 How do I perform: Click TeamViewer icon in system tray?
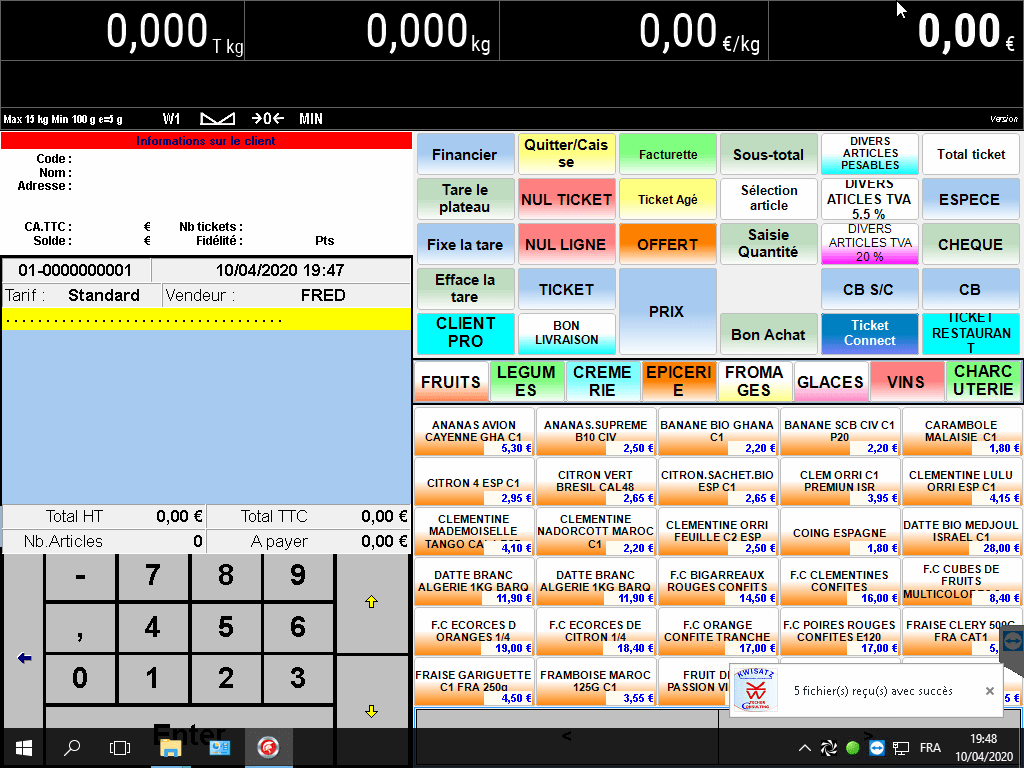point(877,748)
